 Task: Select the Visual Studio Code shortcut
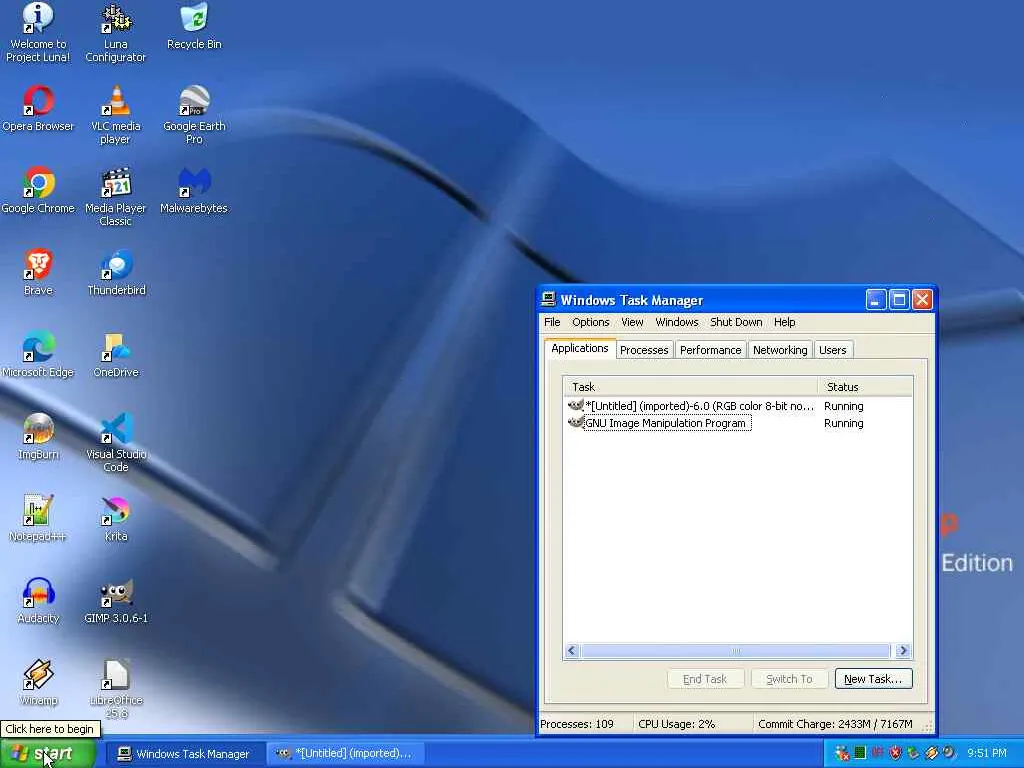(x=116, y=443)
